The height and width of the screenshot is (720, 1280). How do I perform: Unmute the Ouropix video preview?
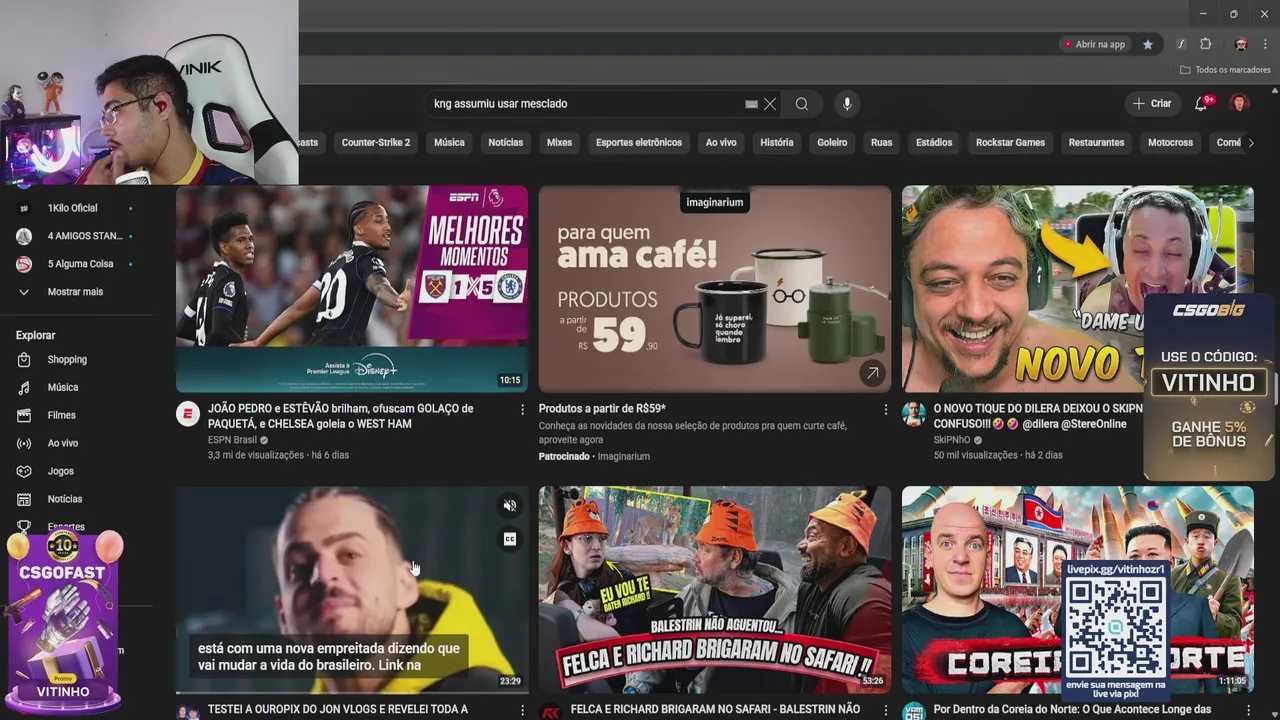(x=510, y=506)
